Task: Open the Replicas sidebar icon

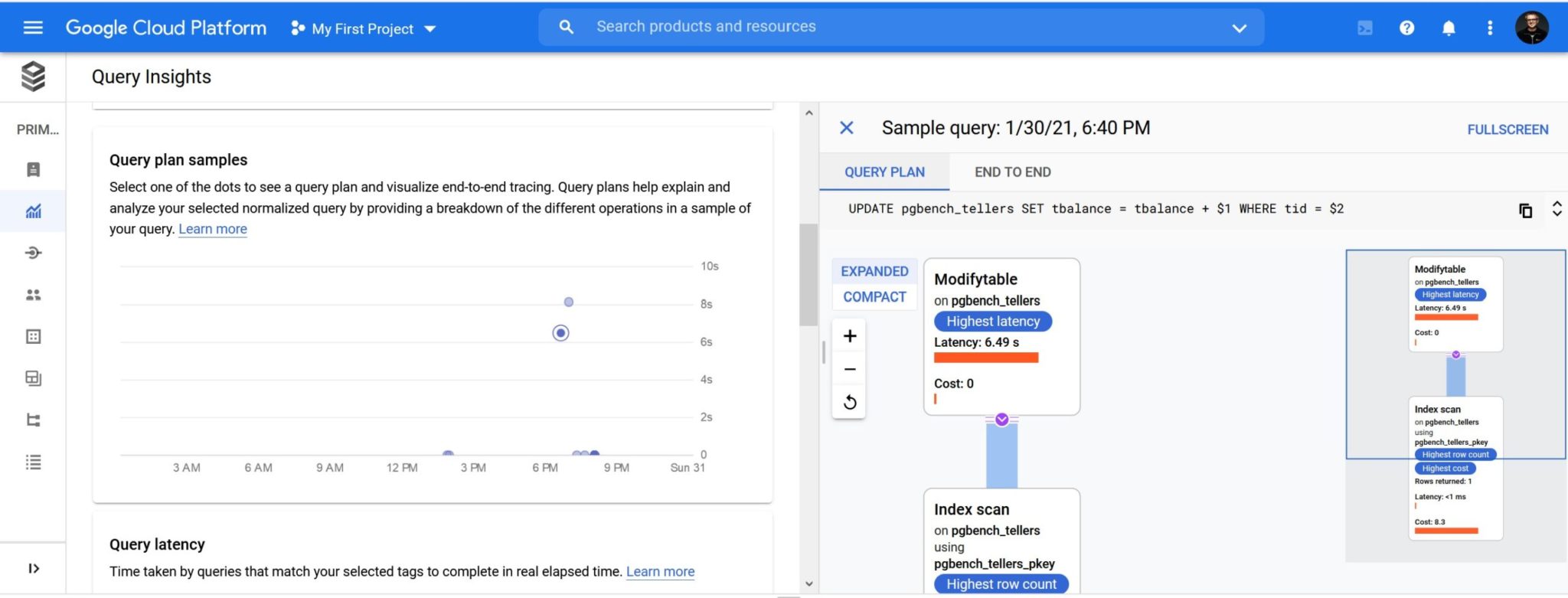Action: 33,420
